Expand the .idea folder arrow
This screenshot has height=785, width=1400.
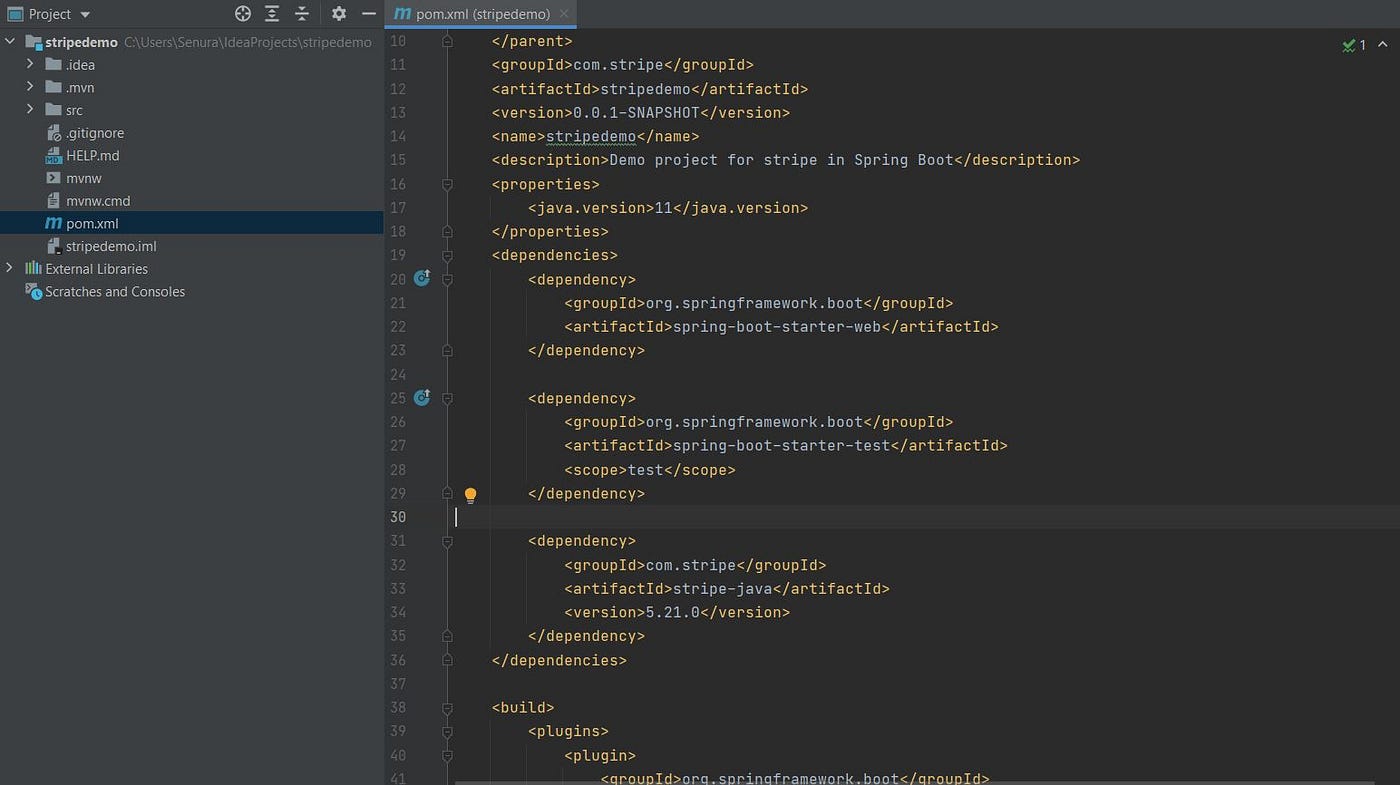[x=30, y=65]
